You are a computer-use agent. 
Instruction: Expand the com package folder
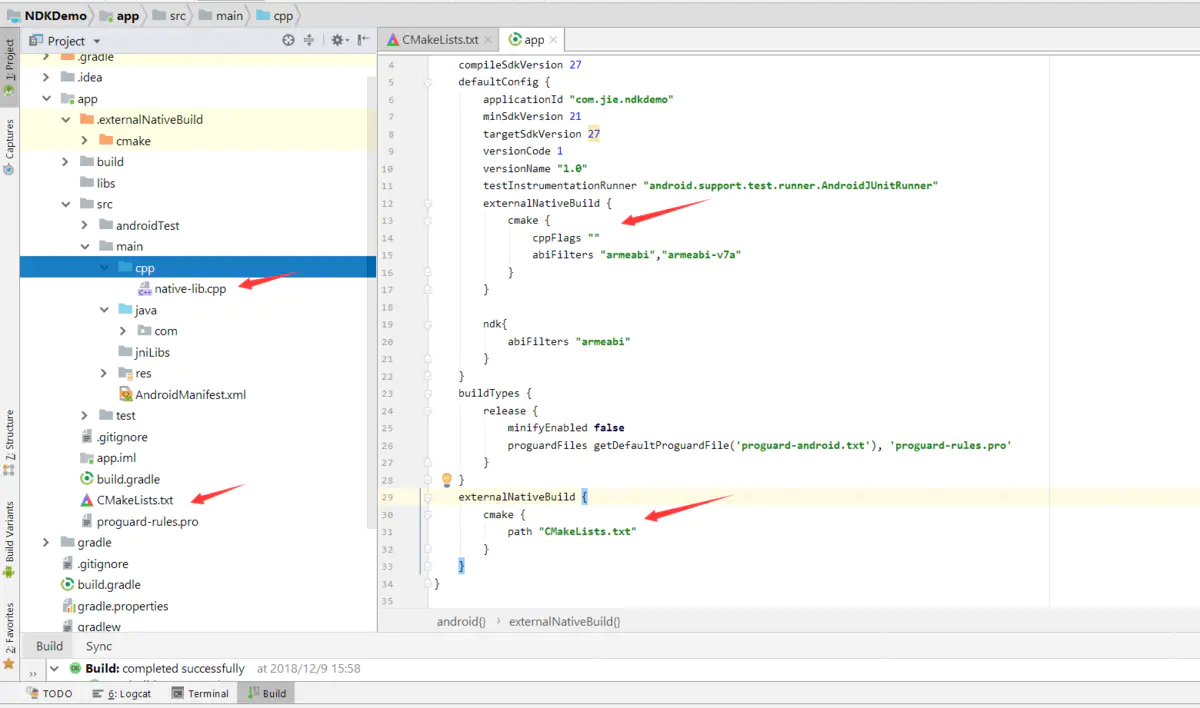point(123,331)
